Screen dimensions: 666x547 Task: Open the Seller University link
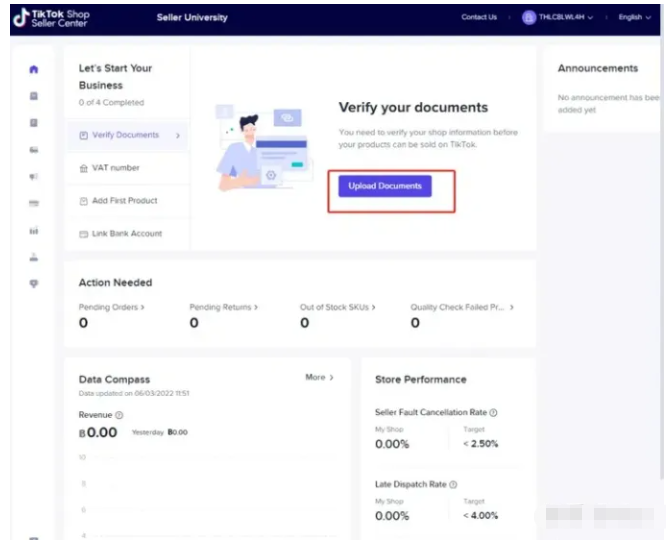[x=192, y=17]
